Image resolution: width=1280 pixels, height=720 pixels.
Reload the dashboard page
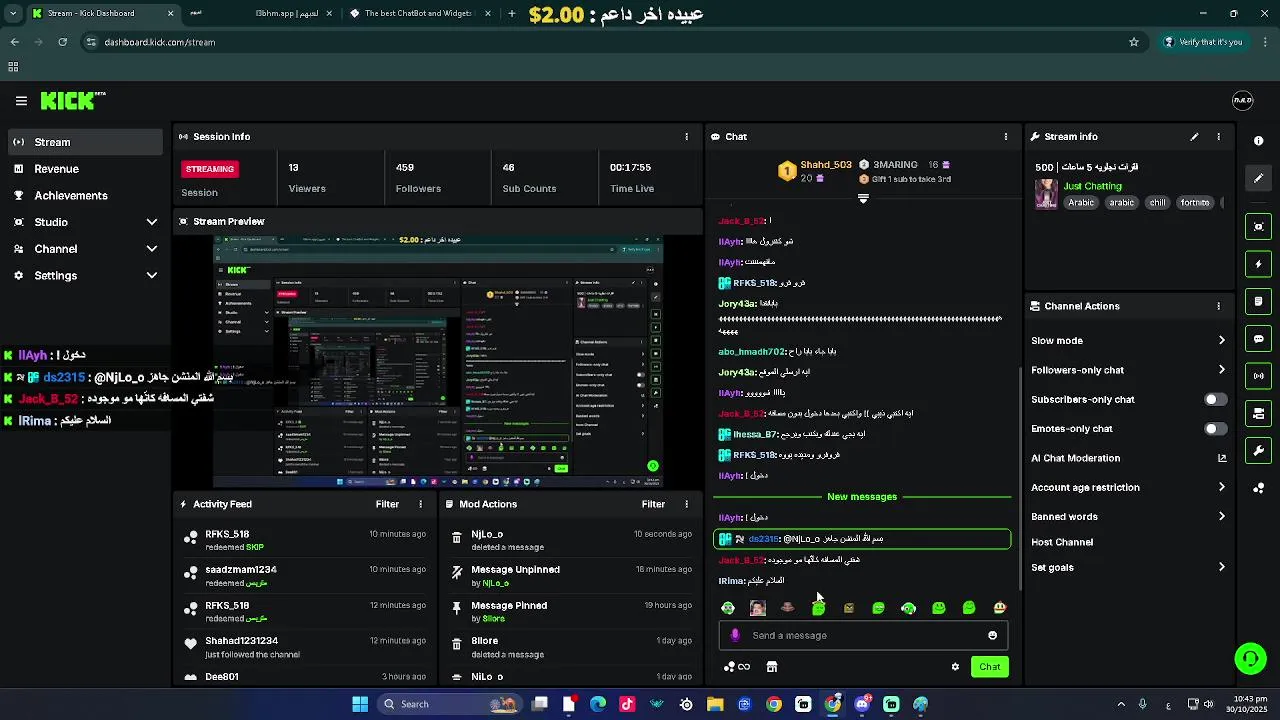pyautogui.click(x=63, y=42)
